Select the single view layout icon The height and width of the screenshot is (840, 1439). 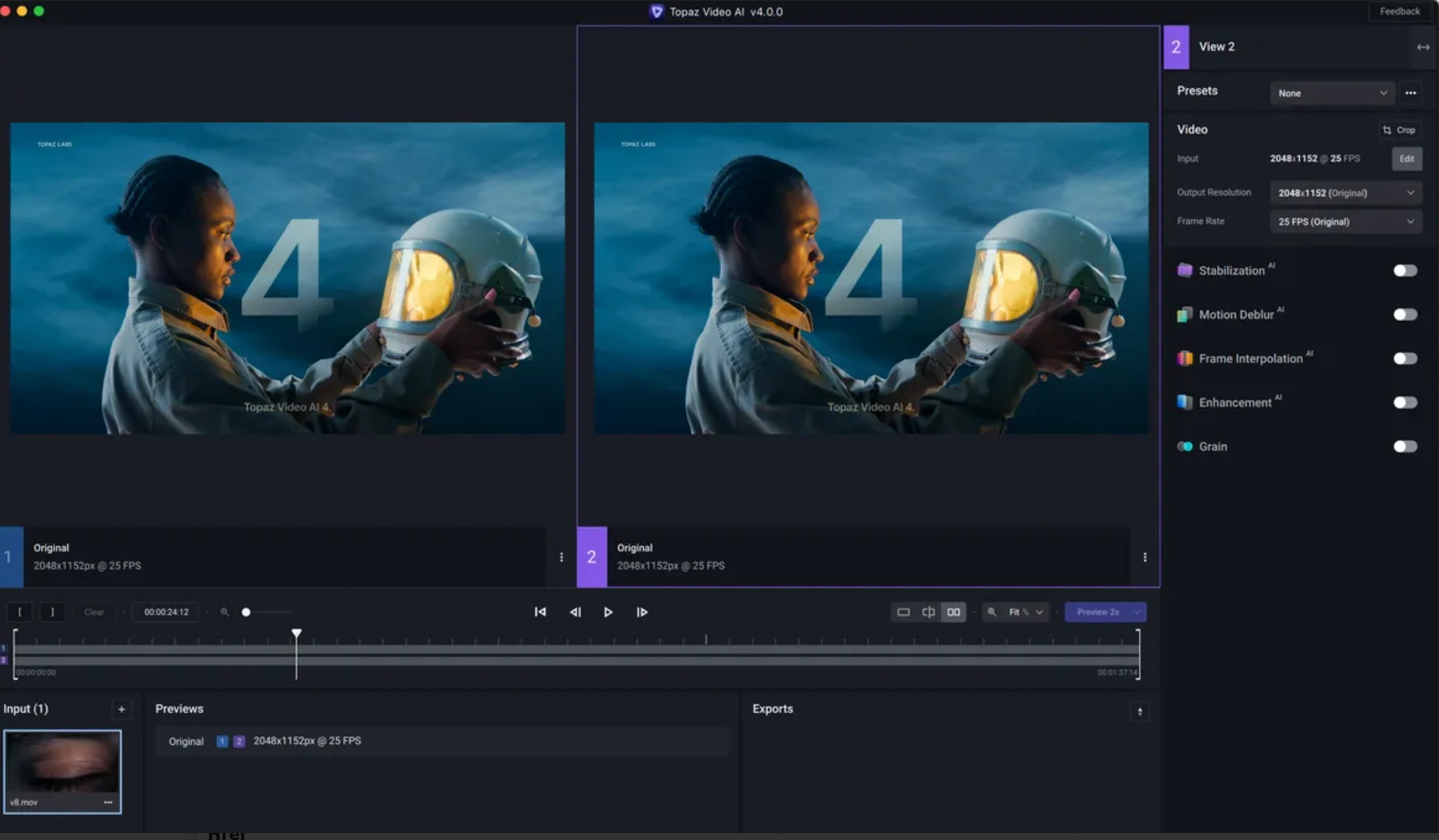click(x=903, y=612)
